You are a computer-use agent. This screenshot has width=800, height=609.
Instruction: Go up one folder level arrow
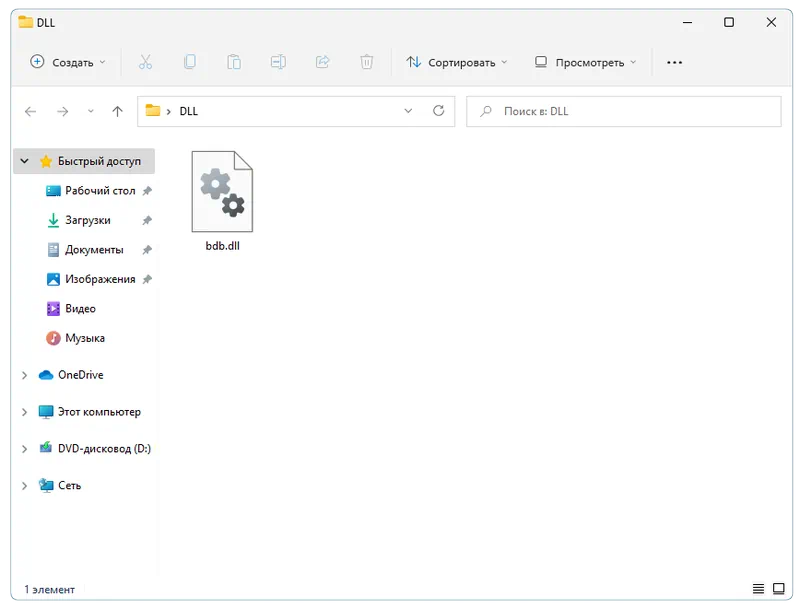pyautogui.click(x=117, y=111)
